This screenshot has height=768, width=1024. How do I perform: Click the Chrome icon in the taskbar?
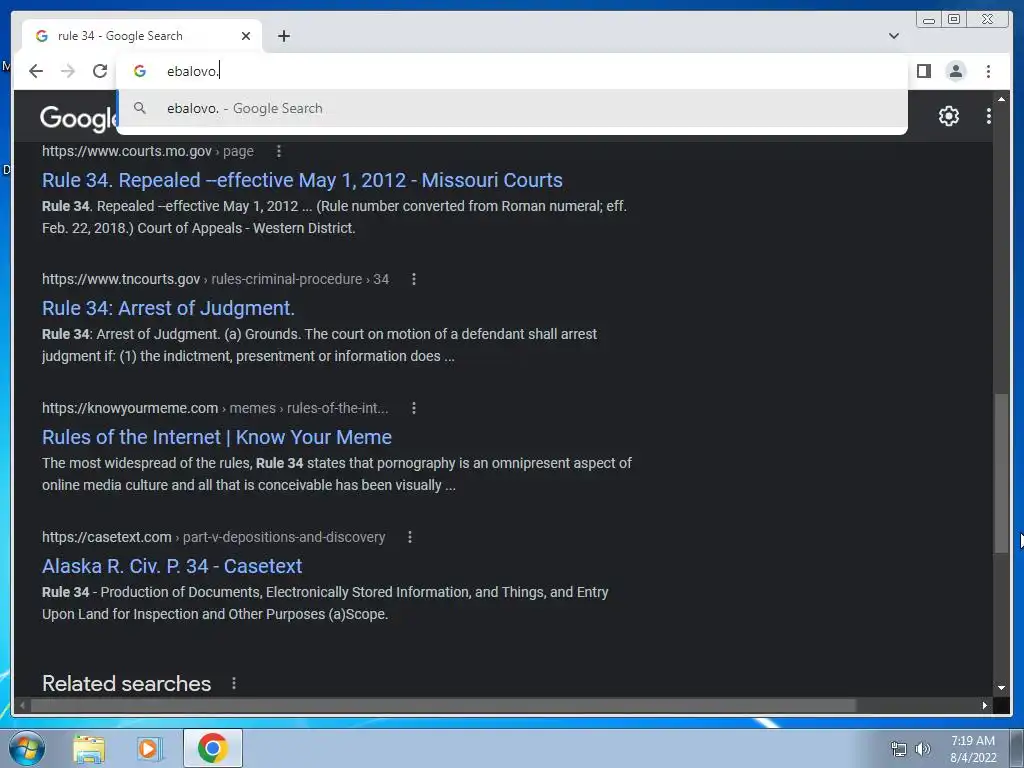pyautogui.click(x=212, y=748)
